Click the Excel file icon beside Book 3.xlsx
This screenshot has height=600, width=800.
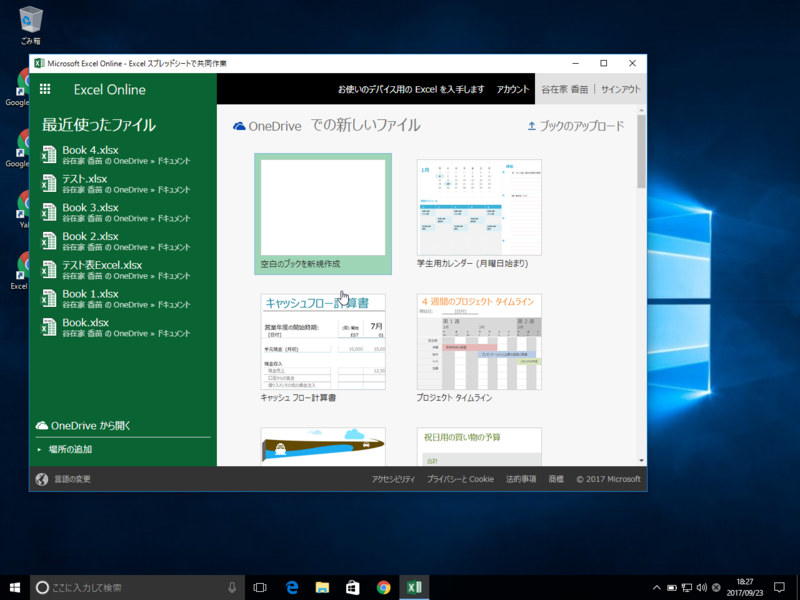(x=49, y=212)
